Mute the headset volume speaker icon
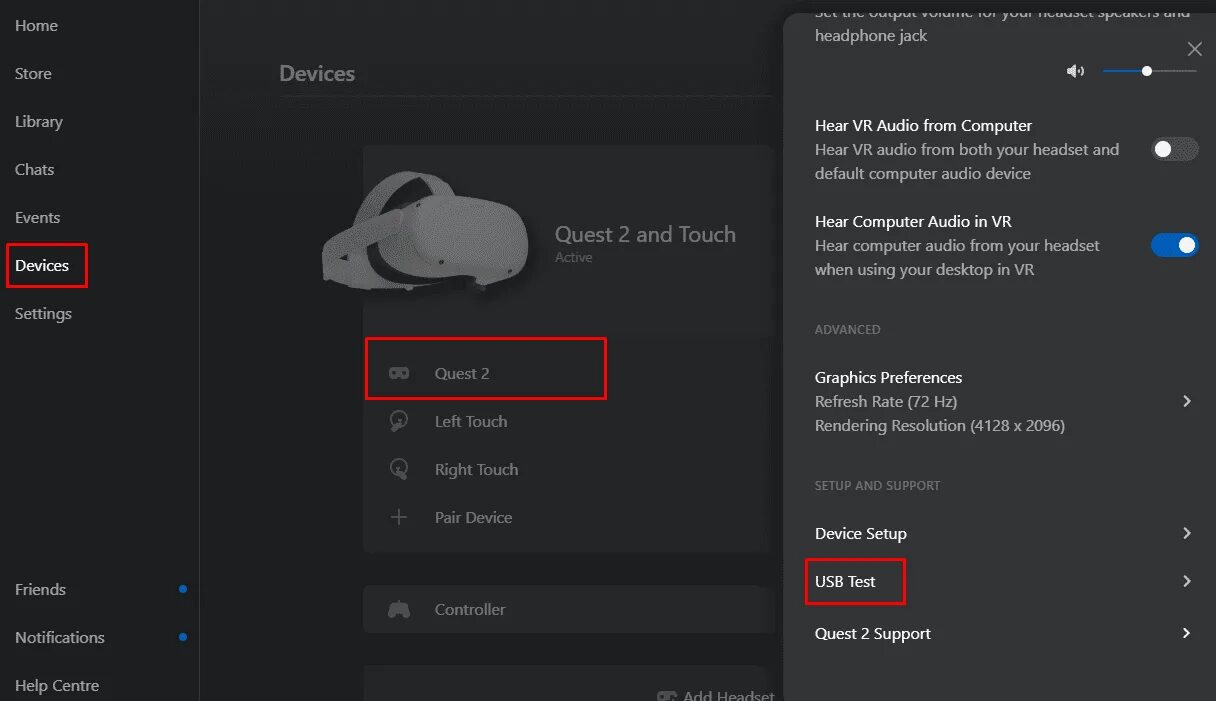The width and height of the screenshot is (1216, 701). [x=1075, y=71]
